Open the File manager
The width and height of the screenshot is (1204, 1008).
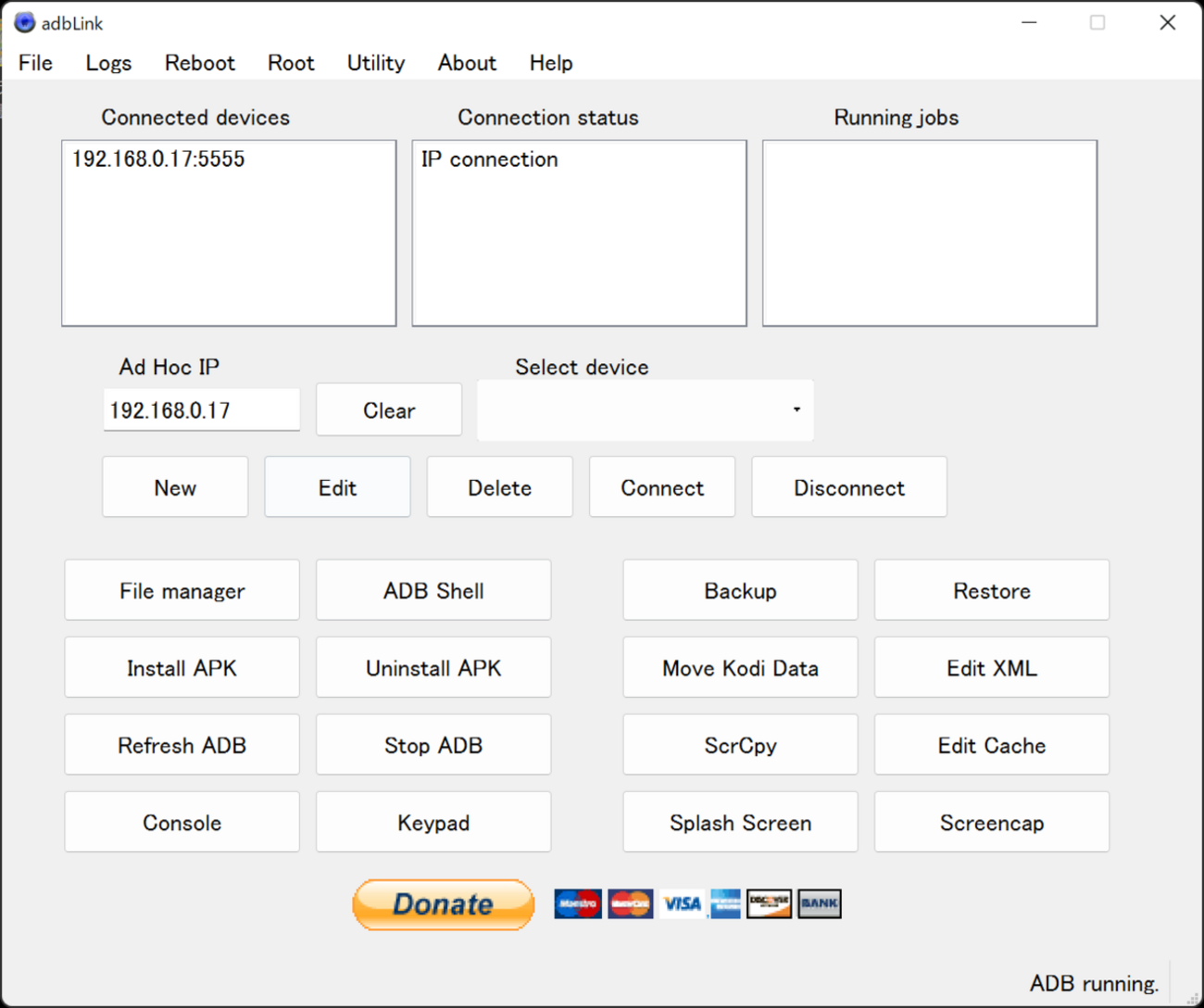click(182, 590)
